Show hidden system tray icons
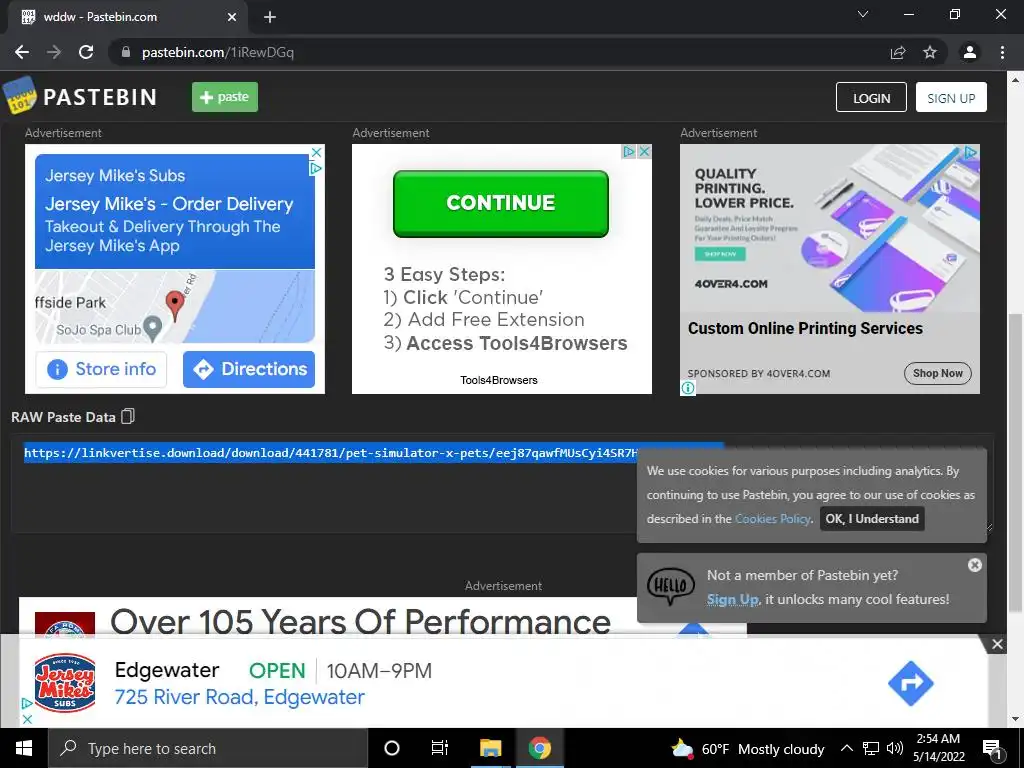The height and width of the screenshot is (768, 1024). point(846,748)
